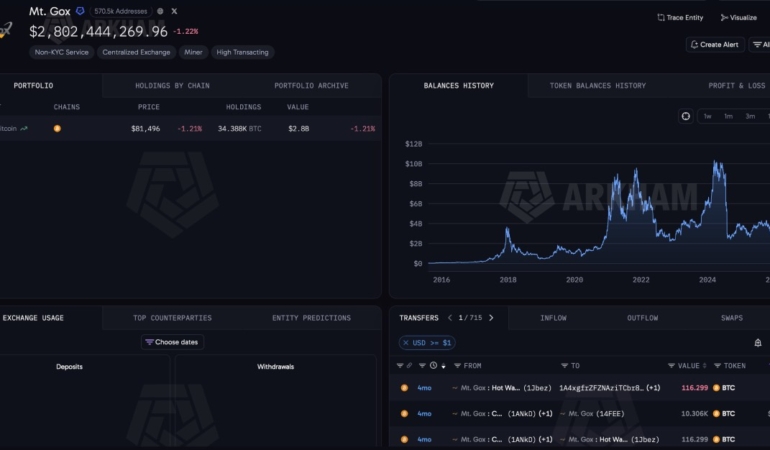Screen dimensions: 770x450
Task: Click the $2.8B value cell
Action: click(x=299, y=129)
